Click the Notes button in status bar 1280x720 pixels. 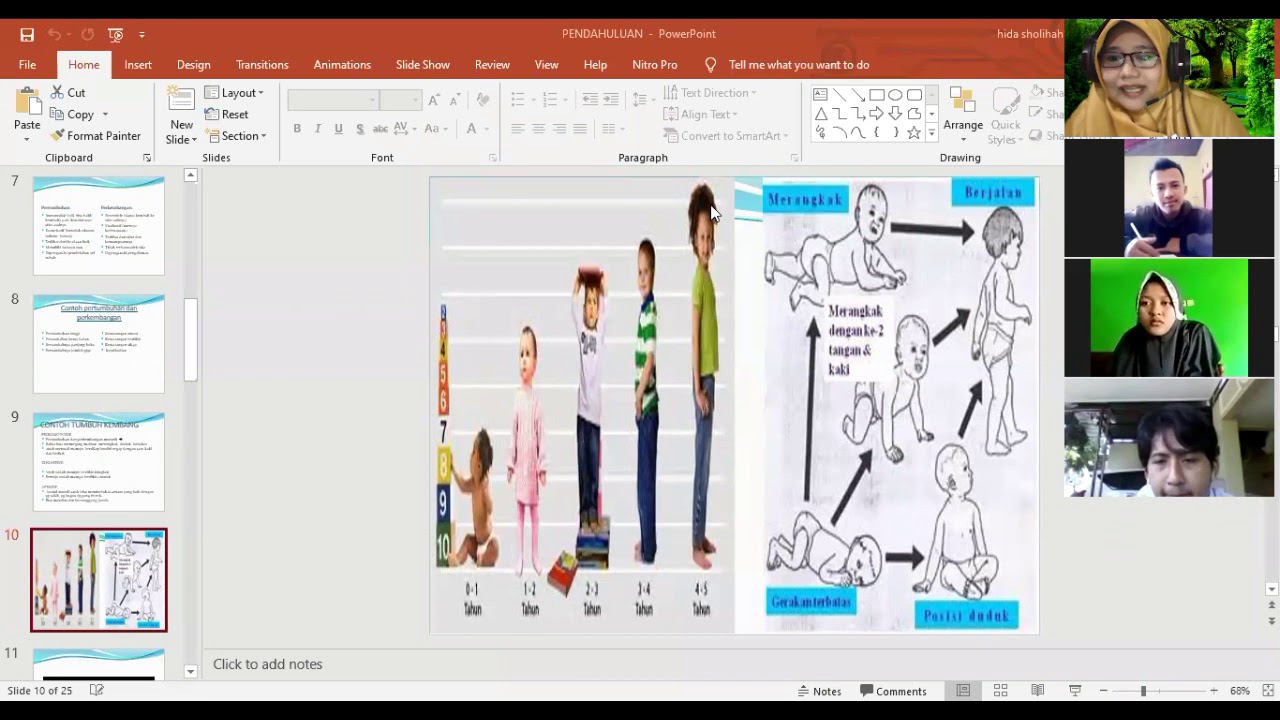(x=819, y=691)
